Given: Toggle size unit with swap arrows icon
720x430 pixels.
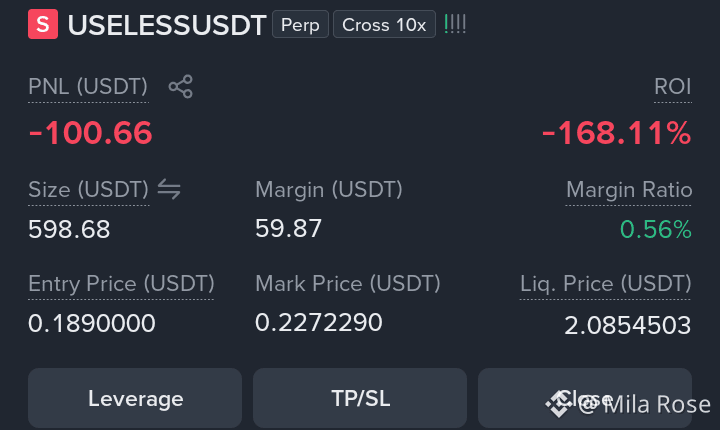Looking at the screenshot, I should tap(169, 189).
